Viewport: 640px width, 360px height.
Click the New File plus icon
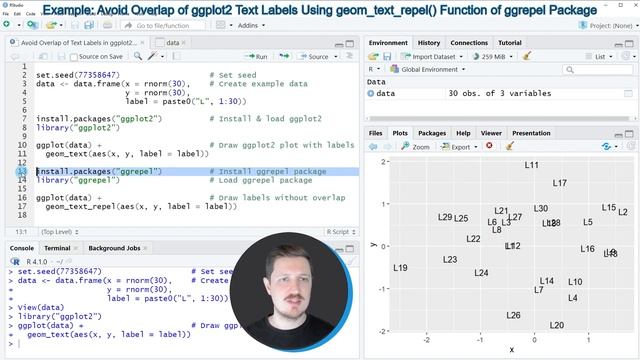(x=7, y=25)
